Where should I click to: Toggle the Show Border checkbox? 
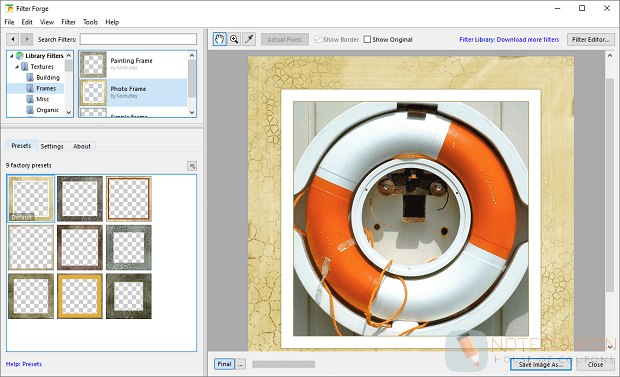pos(317,39)
